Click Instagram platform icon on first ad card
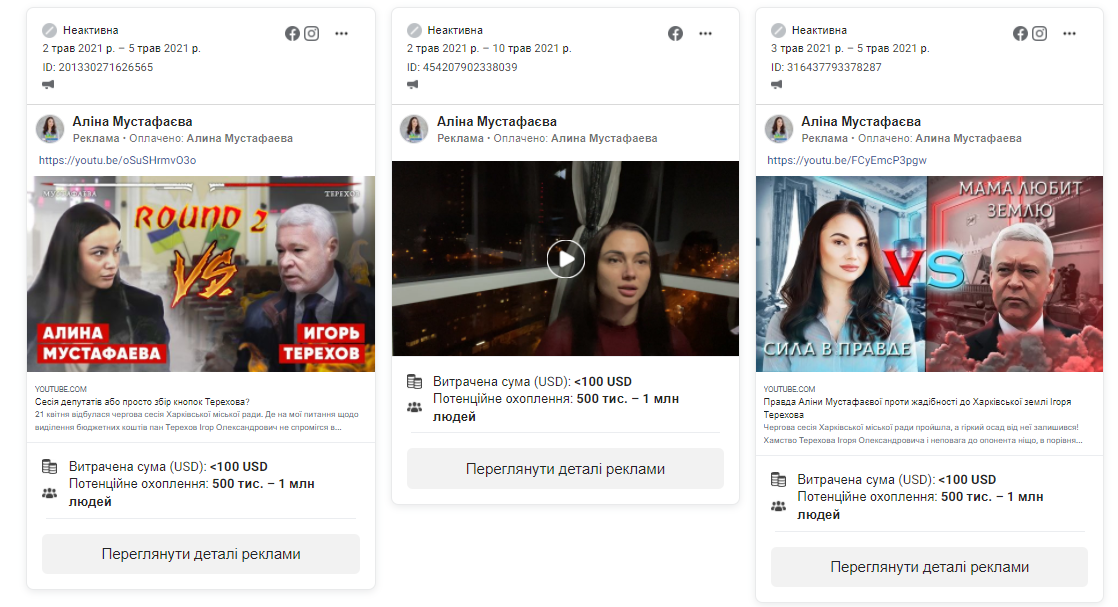 coord(312,33)
